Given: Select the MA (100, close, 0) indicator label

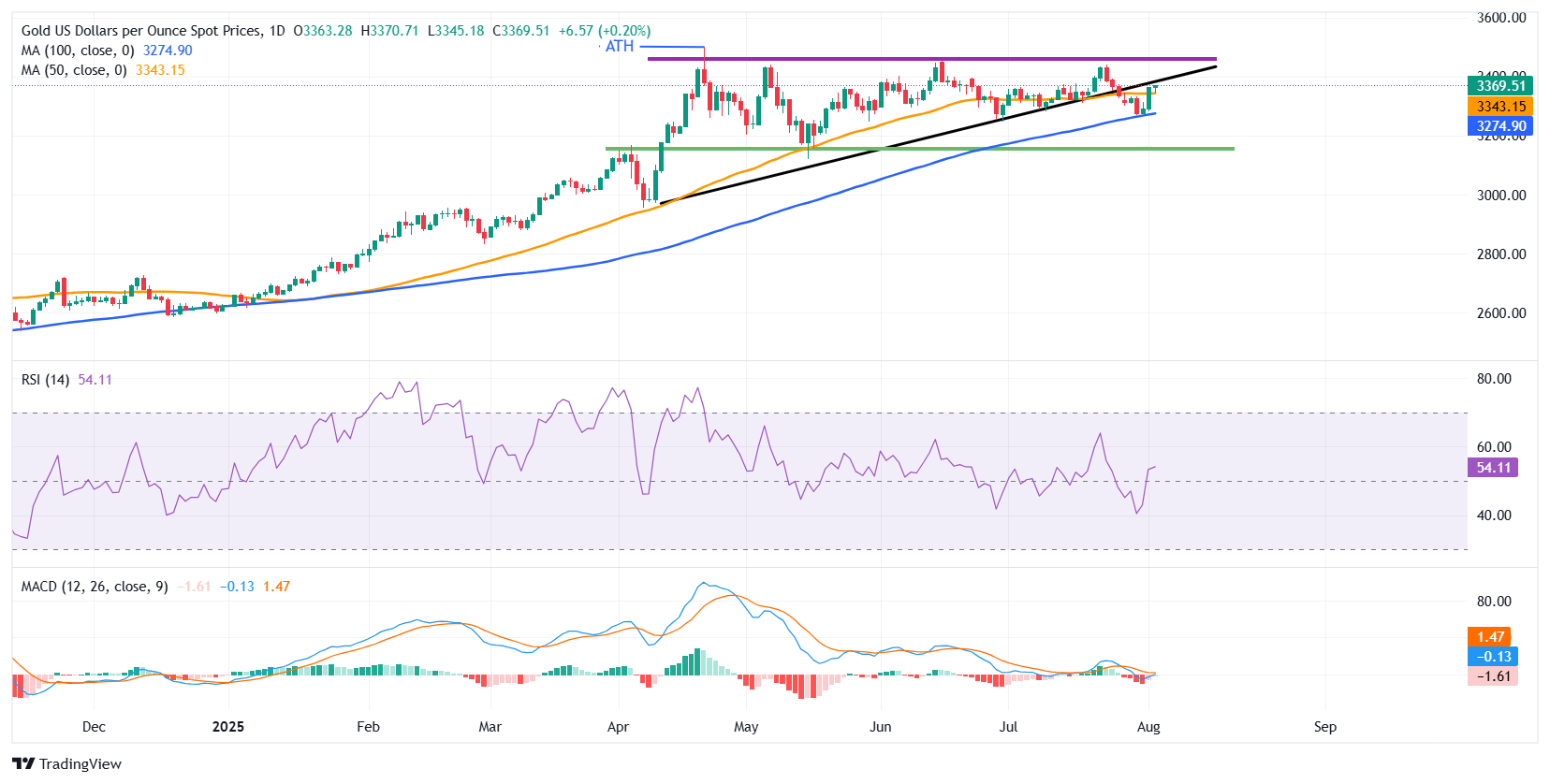Looking at the screenshot, I should [78, 51].
